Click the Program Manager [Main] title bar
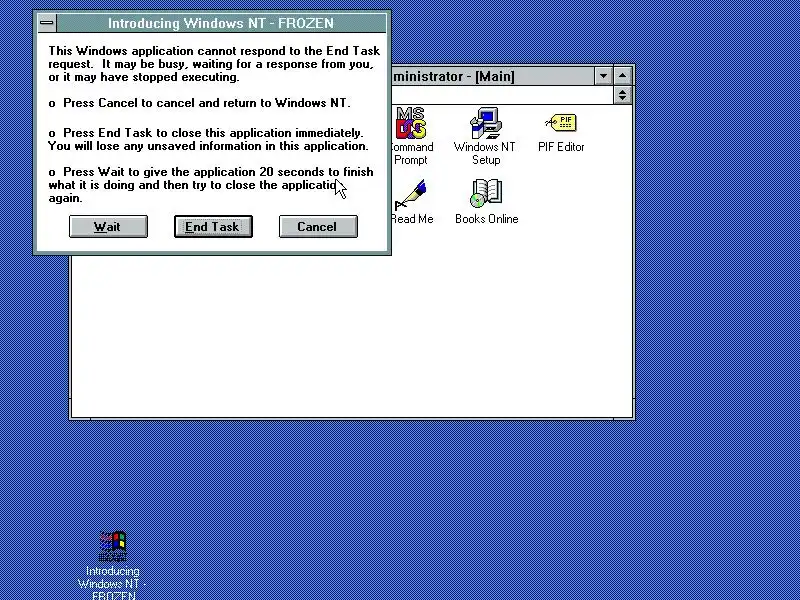The image size is (800, 600). 493,76
